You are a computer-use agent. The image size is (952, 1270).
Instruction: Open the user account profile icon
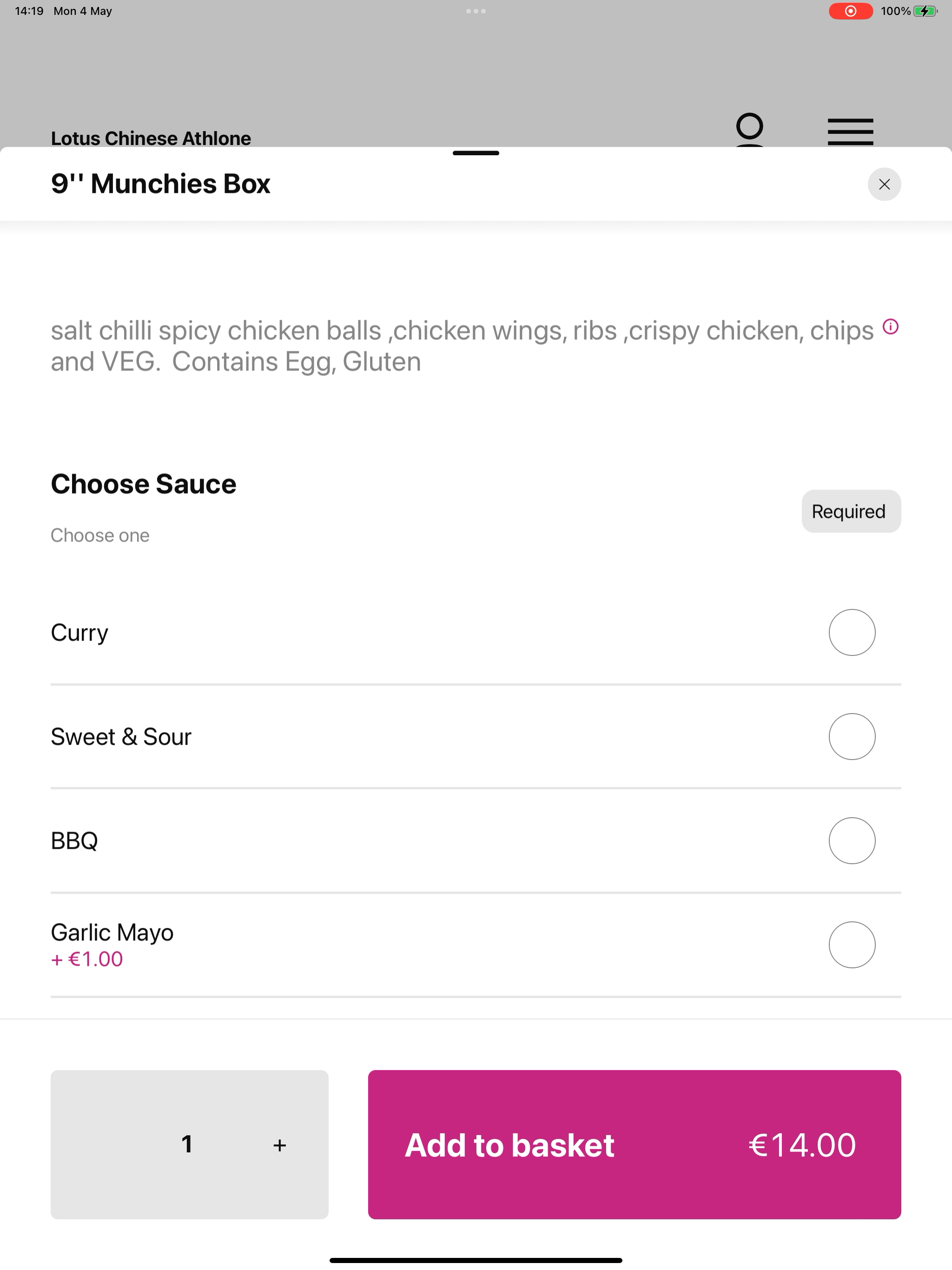pyautogui.click(x=749, y=130)
